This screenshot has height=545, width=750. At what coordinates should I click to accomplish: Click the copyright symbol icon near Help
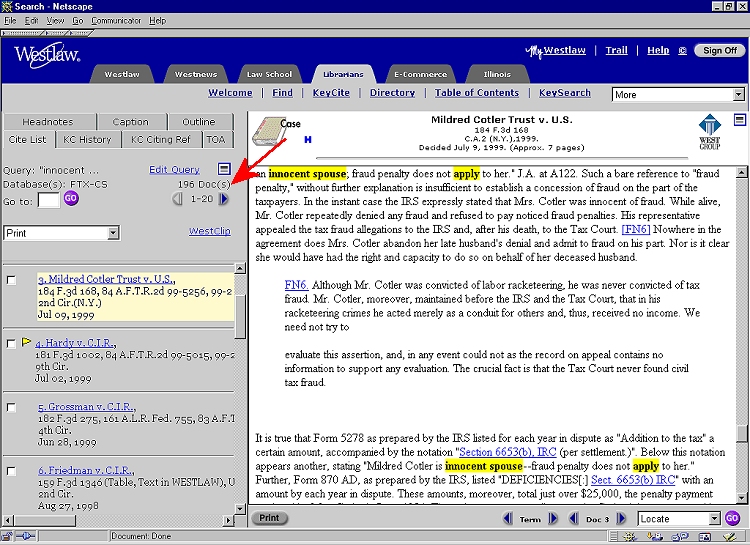(683, 51)
